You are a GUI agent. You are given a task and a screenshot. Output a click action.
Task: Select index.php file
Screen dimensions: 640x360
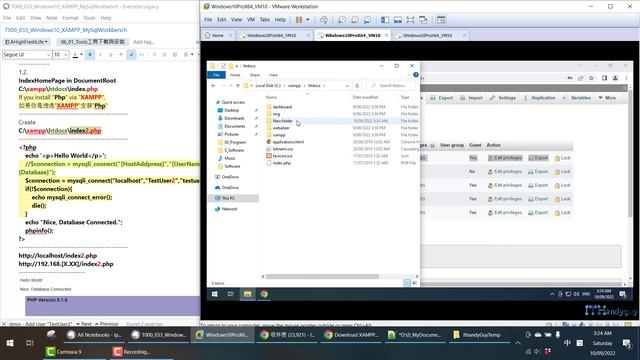tap(281, 163)
